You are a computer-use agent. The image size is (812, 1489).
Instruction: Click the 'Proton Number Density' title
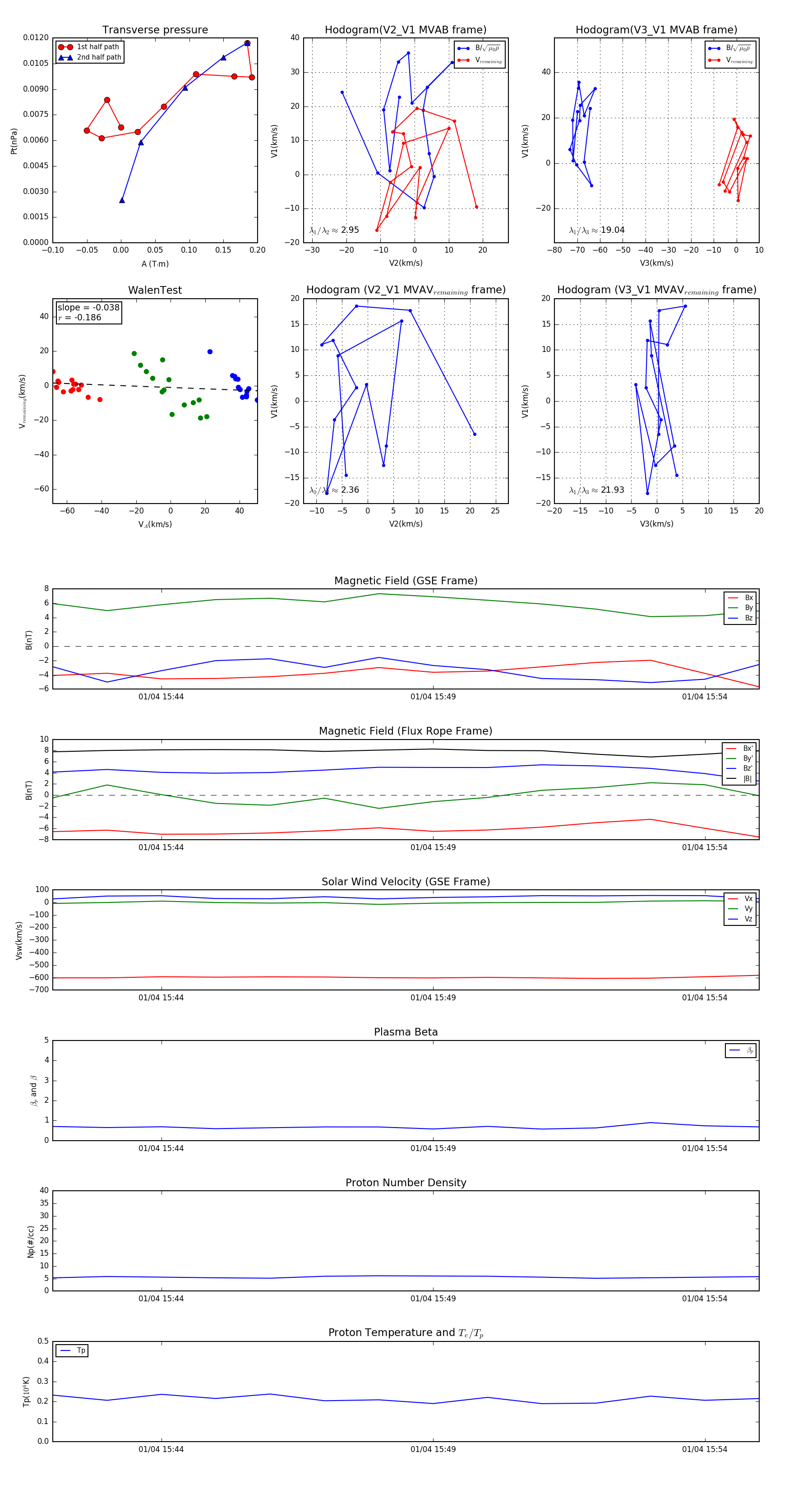tap(406, 1183)
